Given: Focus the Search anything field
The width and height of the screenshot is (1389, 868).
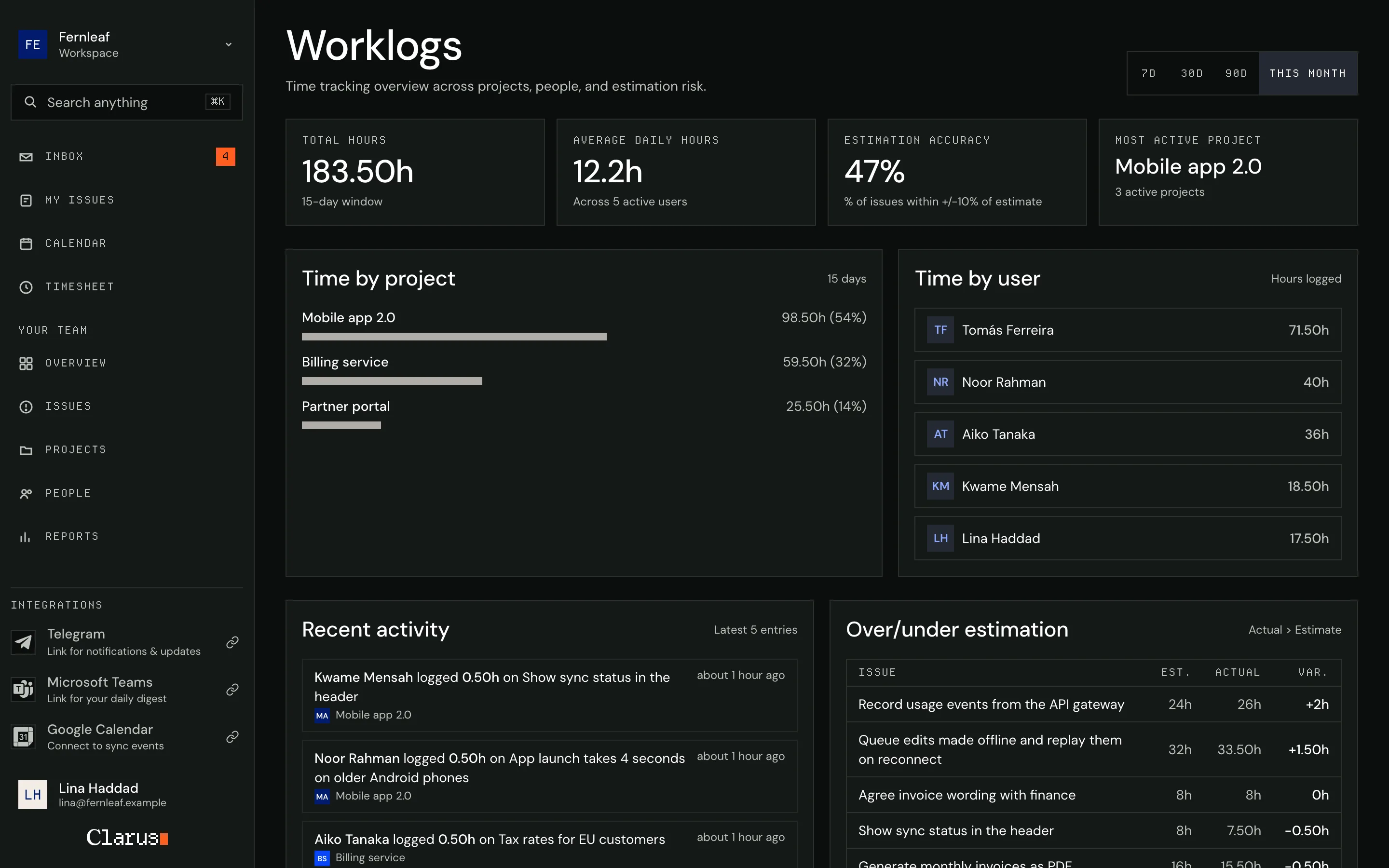Looking at the screenshot, I should [x=127, y=102].
